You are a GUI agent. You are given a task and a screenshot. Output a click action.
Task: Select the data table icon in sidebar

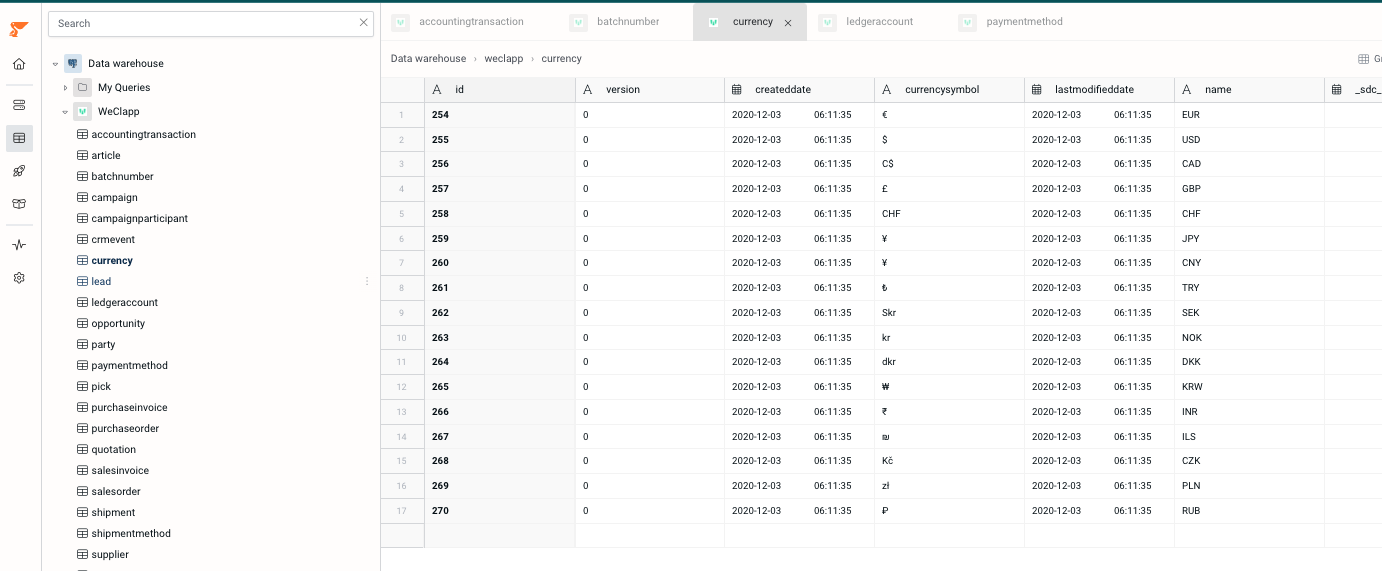point(19,138)
